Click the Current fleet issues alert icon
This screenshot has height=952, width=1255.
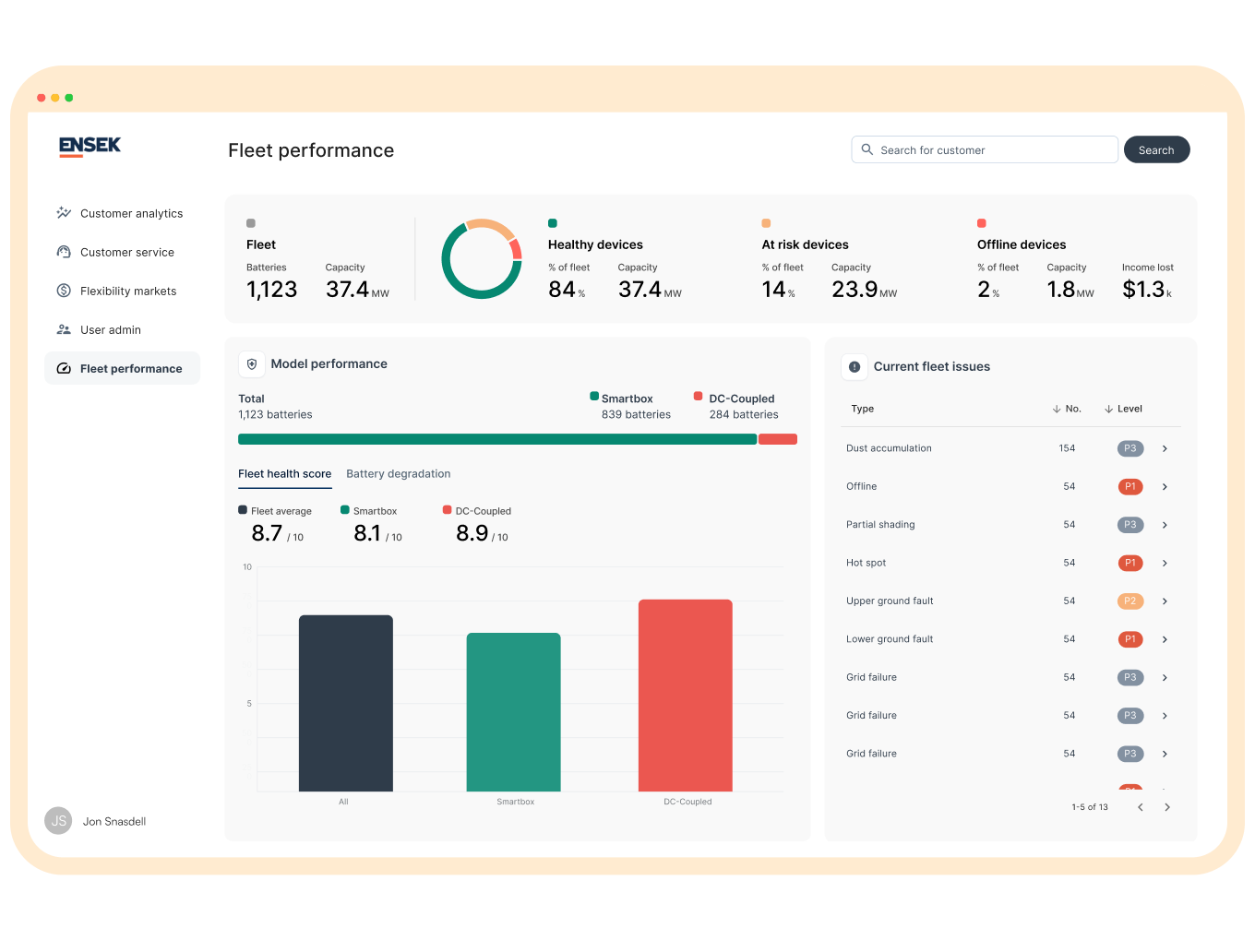855,366
